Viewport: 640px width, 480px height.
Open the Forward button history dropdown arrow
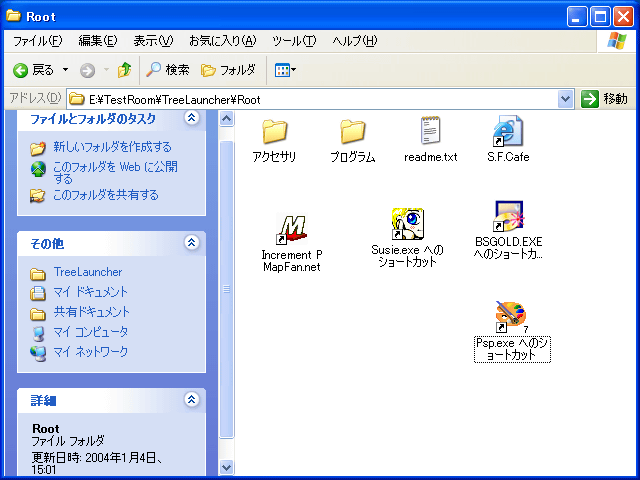tap(106, 70)
